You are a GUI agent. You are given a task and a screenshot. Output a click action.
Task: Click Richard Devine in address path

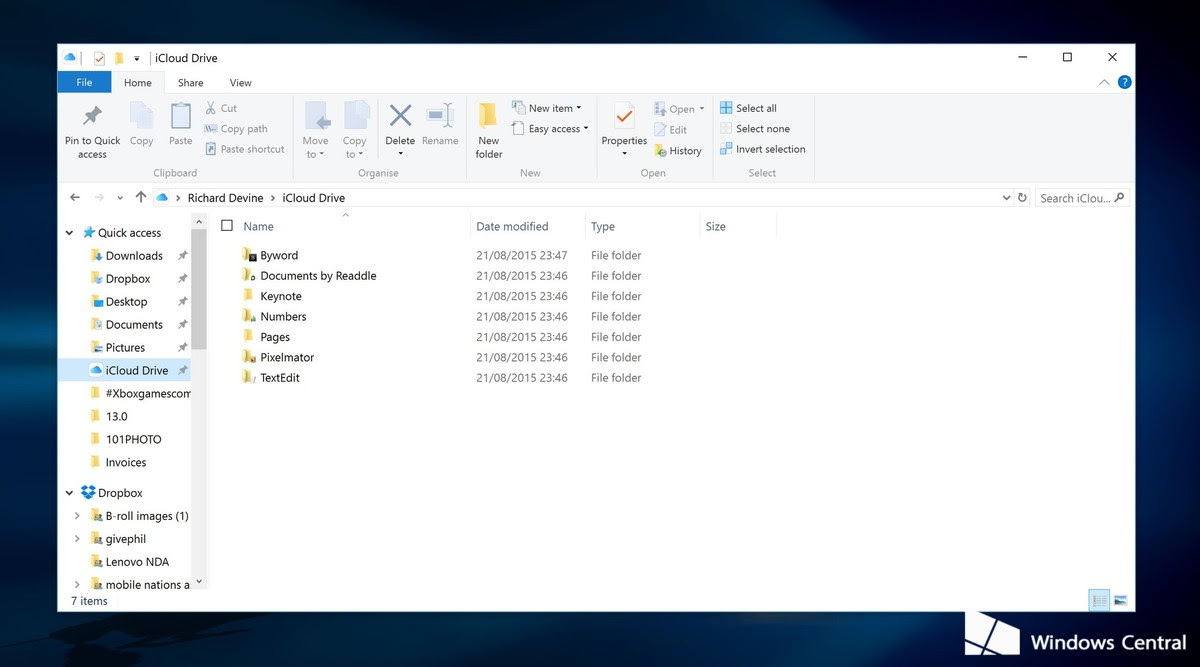[x=228, y=198]
